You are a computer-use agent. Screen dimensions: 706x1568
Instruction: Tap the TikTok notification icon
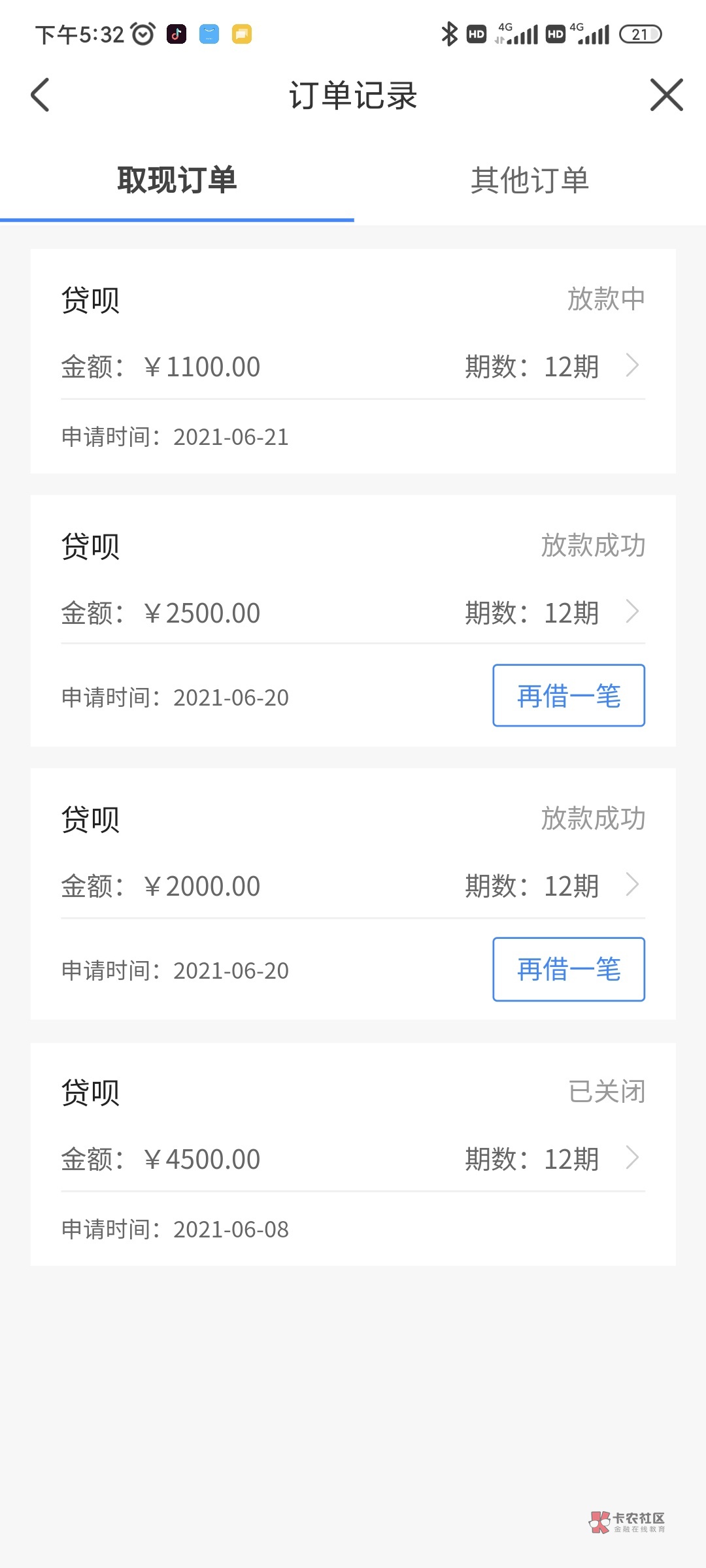click(176, 34)
